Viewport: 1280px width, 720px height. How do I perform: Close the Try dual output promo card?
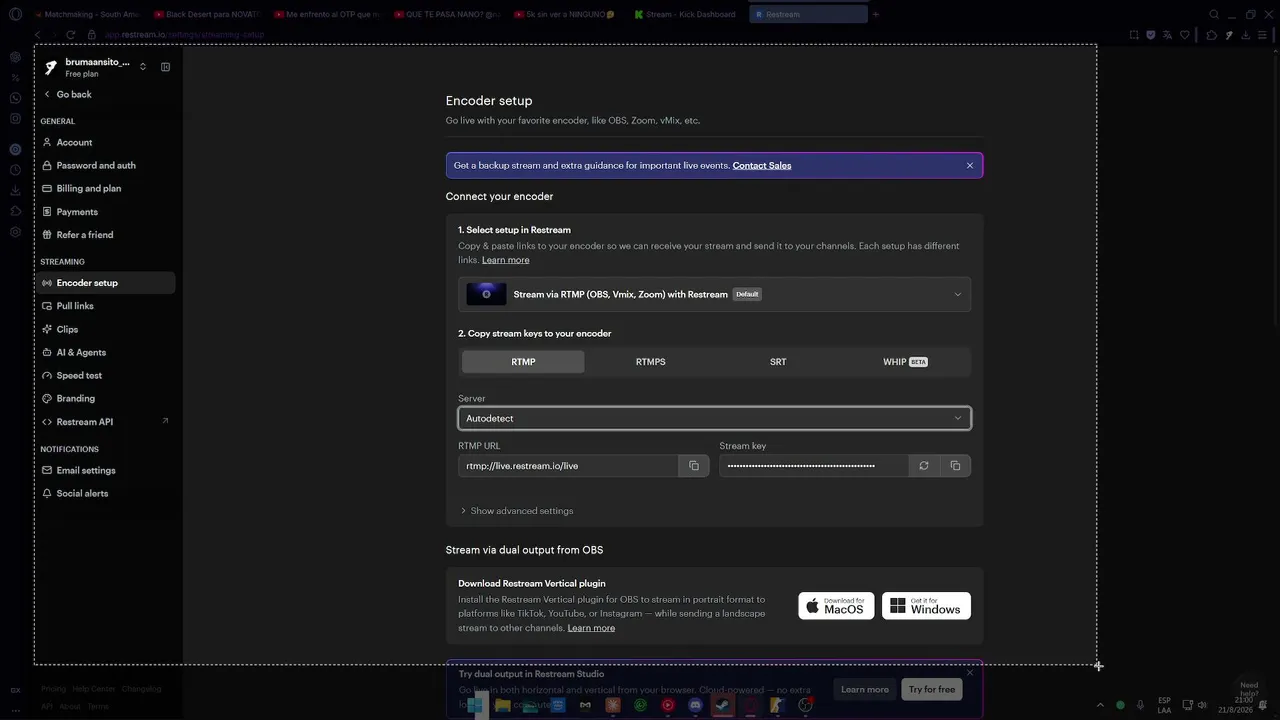tap(969, 673)
